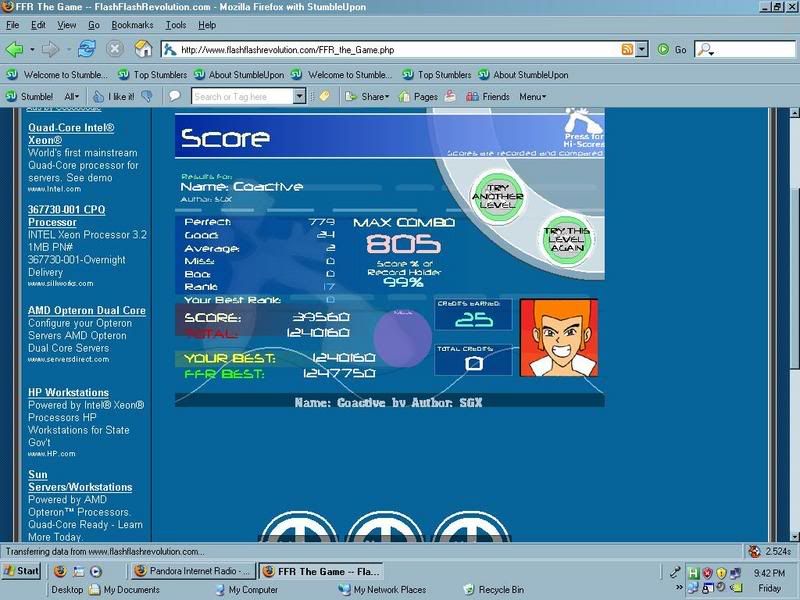The height and width of the screenshot is (600, 800).
Task: Click the Firefox Back arrow button
Action: click(15, 49)
